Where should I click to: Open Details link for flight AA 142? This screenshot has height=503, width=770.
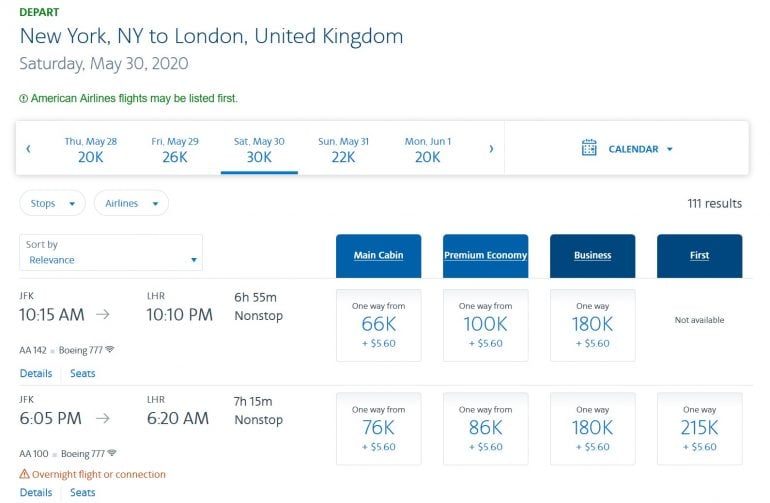click(x=36, y=373)
